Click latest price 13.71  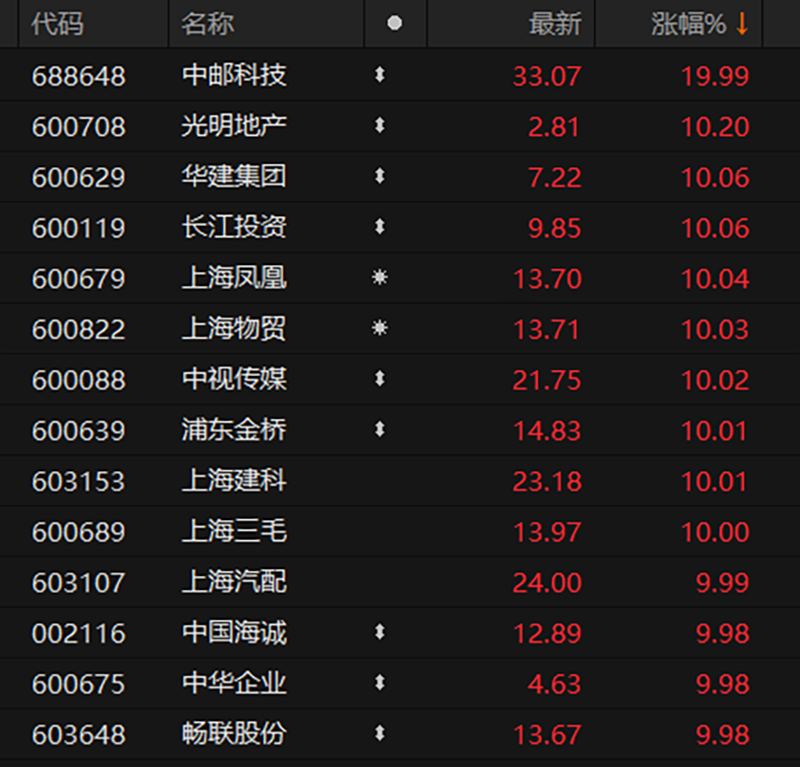(x=547, y=329)
